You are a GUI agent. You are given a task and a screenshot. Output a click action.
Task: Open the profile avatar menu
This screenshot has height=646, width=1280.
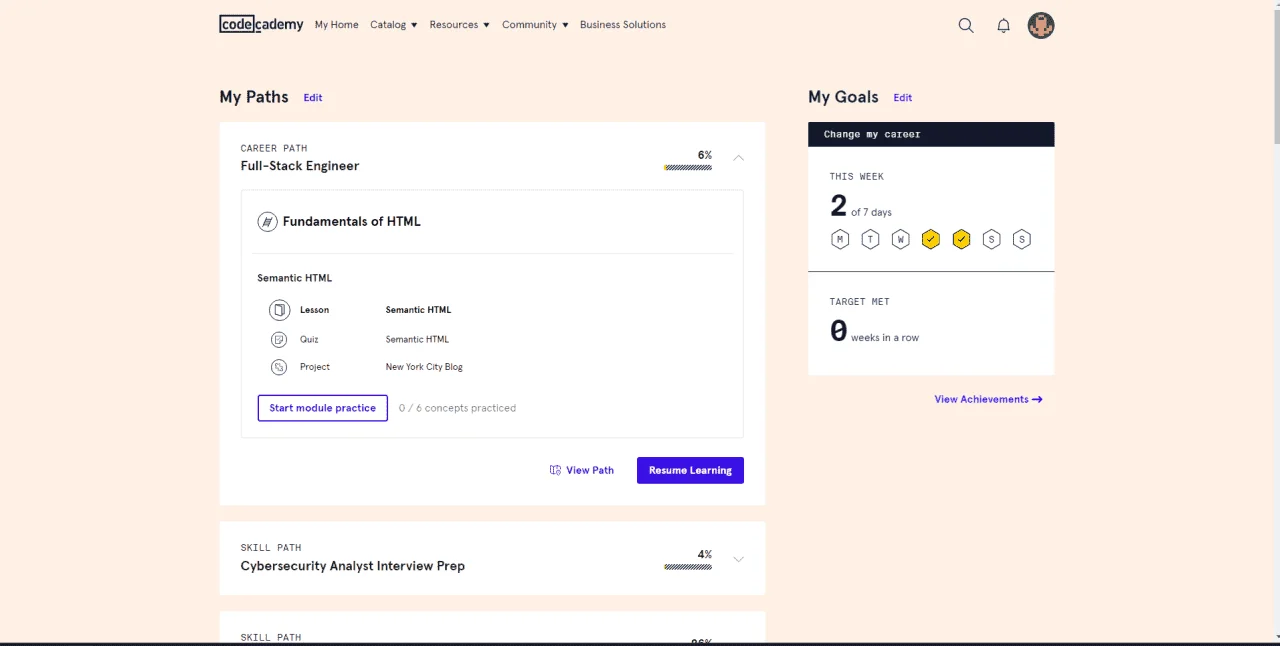(x=1041, y=26)
